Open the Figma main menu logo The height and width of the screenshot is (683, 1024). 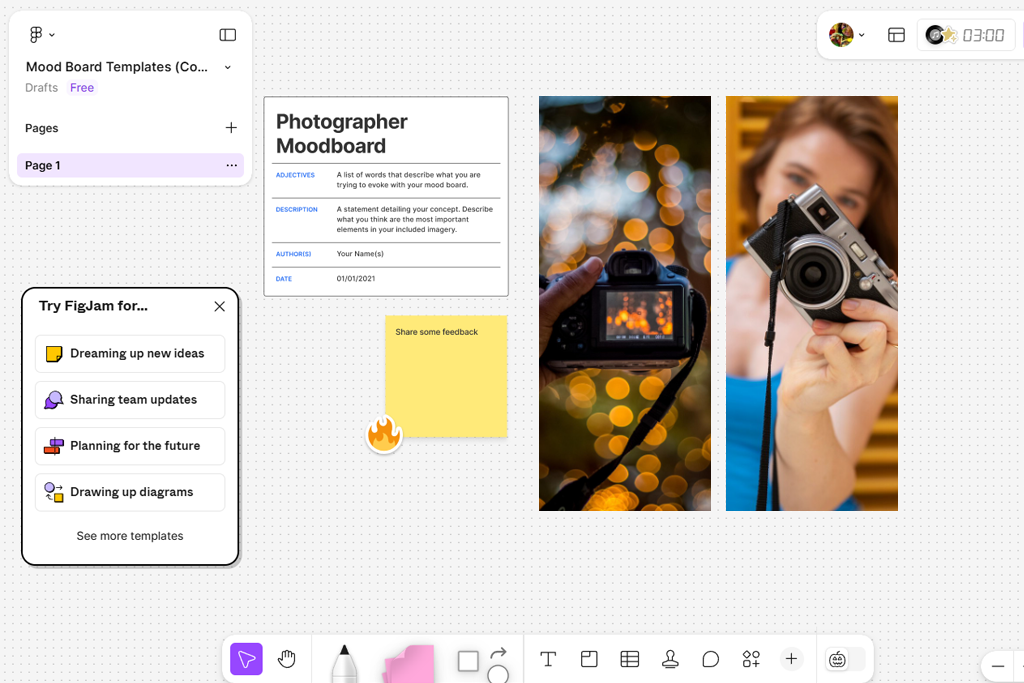[36, 35]
